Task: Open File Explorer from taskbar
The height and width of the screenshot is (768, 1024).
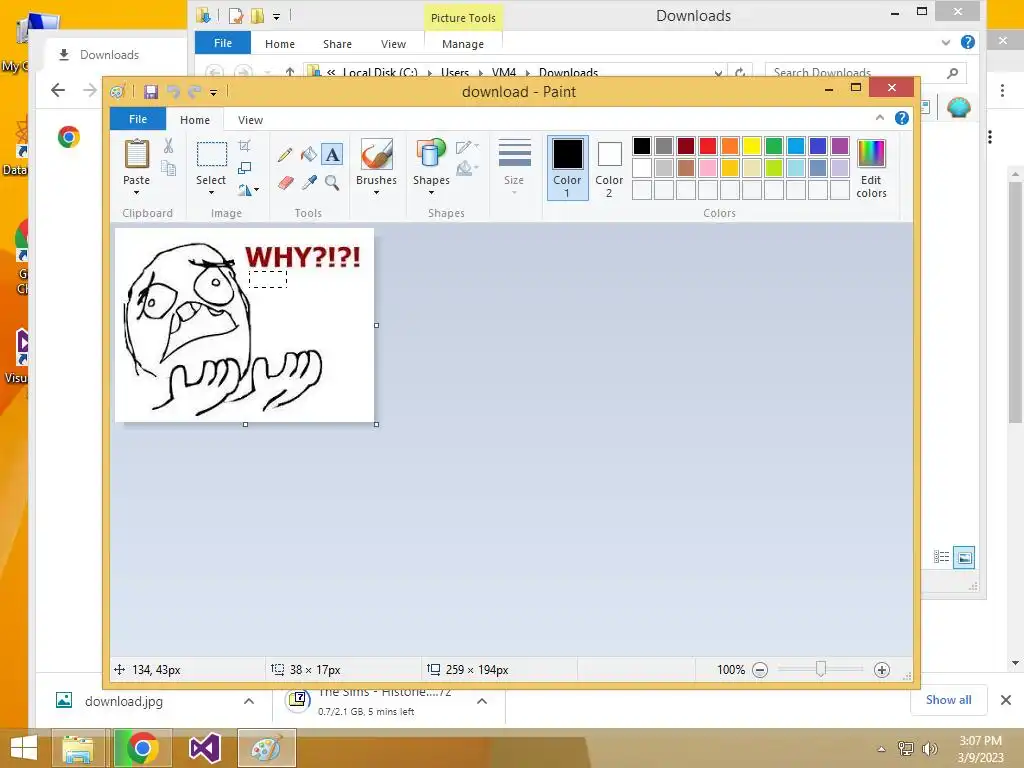Action: (x=78, y=748)
